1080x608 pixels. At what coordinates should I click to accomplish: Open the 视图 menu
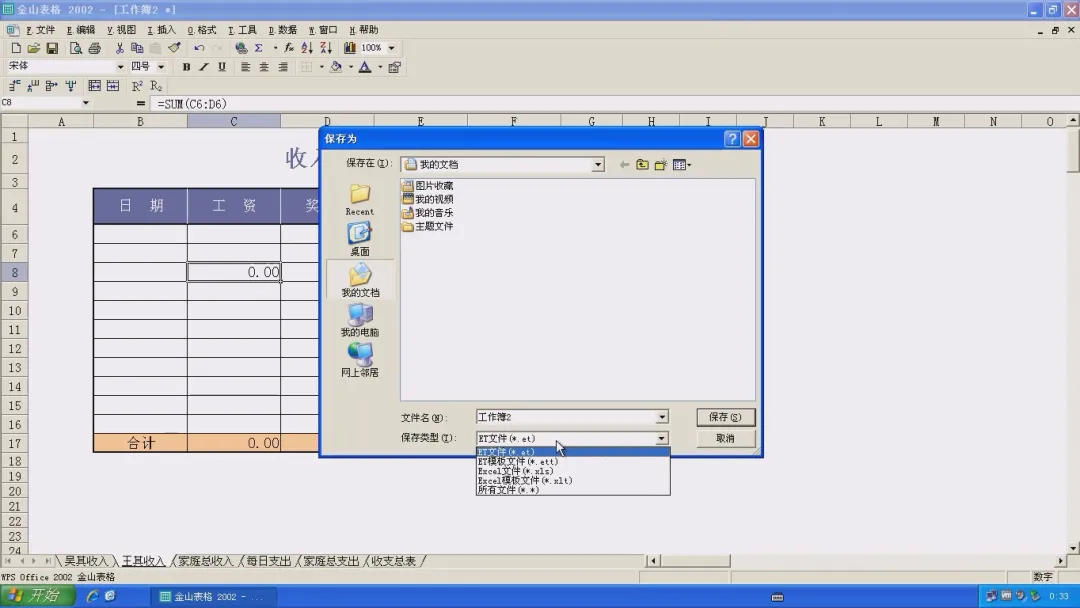(x=122, y=30)
